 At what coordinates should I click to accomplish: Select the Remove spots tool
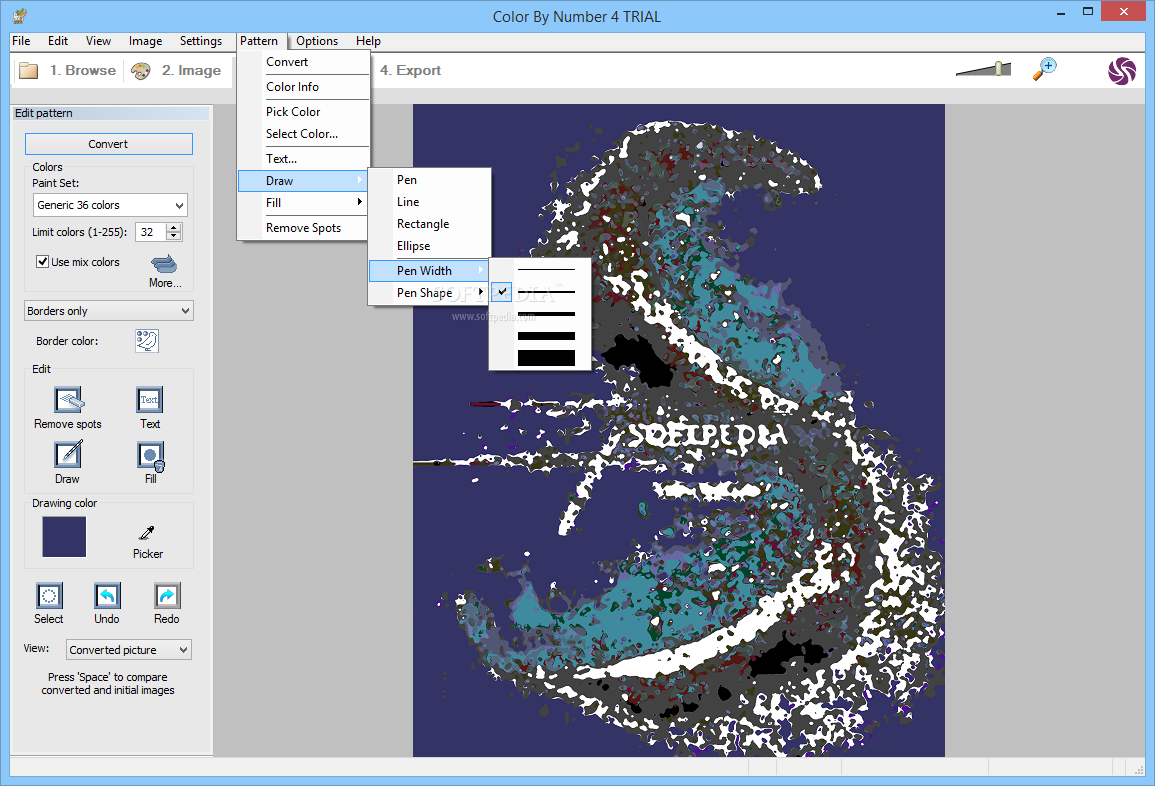(x=69, y=400)
